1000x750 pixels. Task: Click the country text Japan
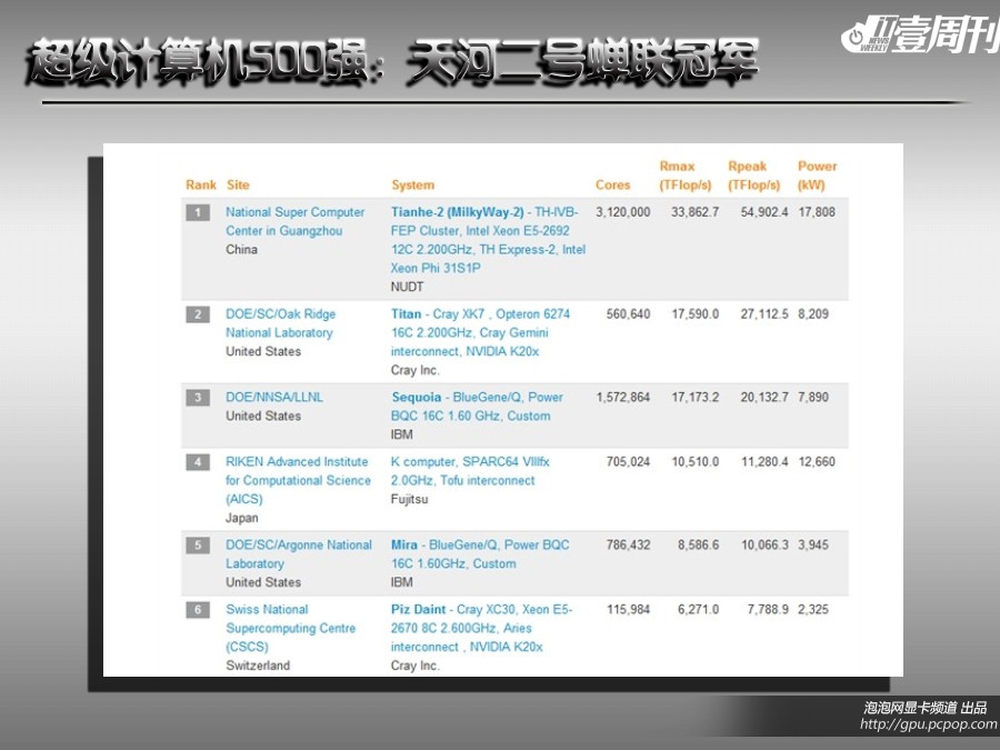(242, 518)
